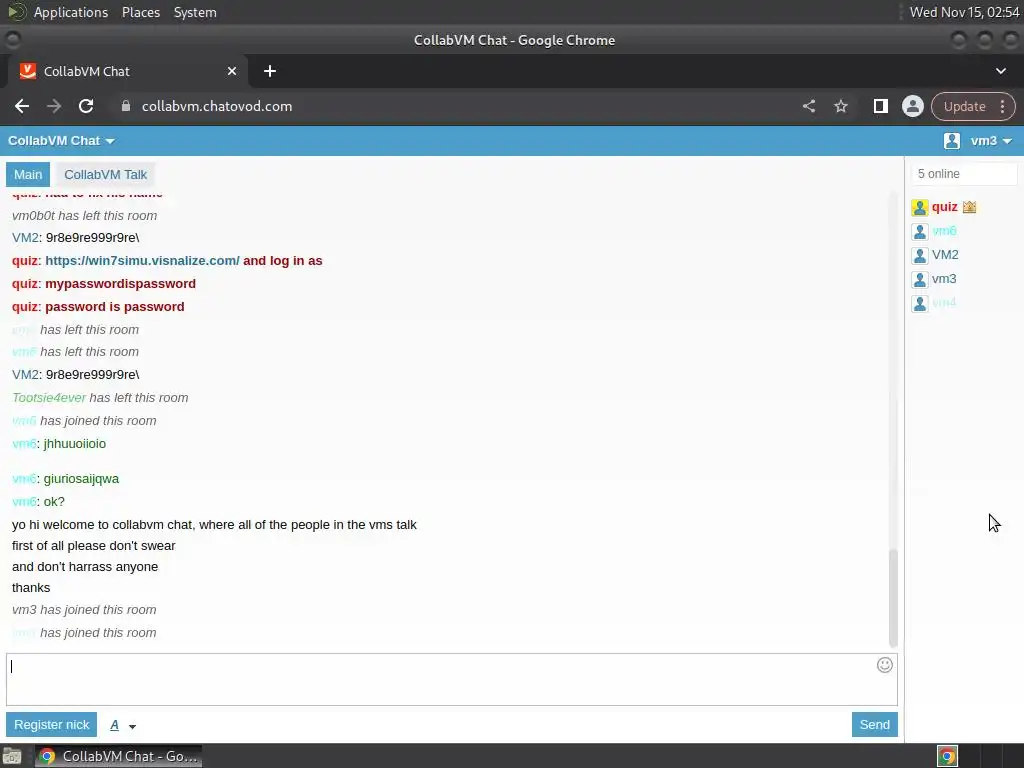1024x768 pixels.
Task: Click the message 'giuriosaijqwa'
Action: point(81,479)
